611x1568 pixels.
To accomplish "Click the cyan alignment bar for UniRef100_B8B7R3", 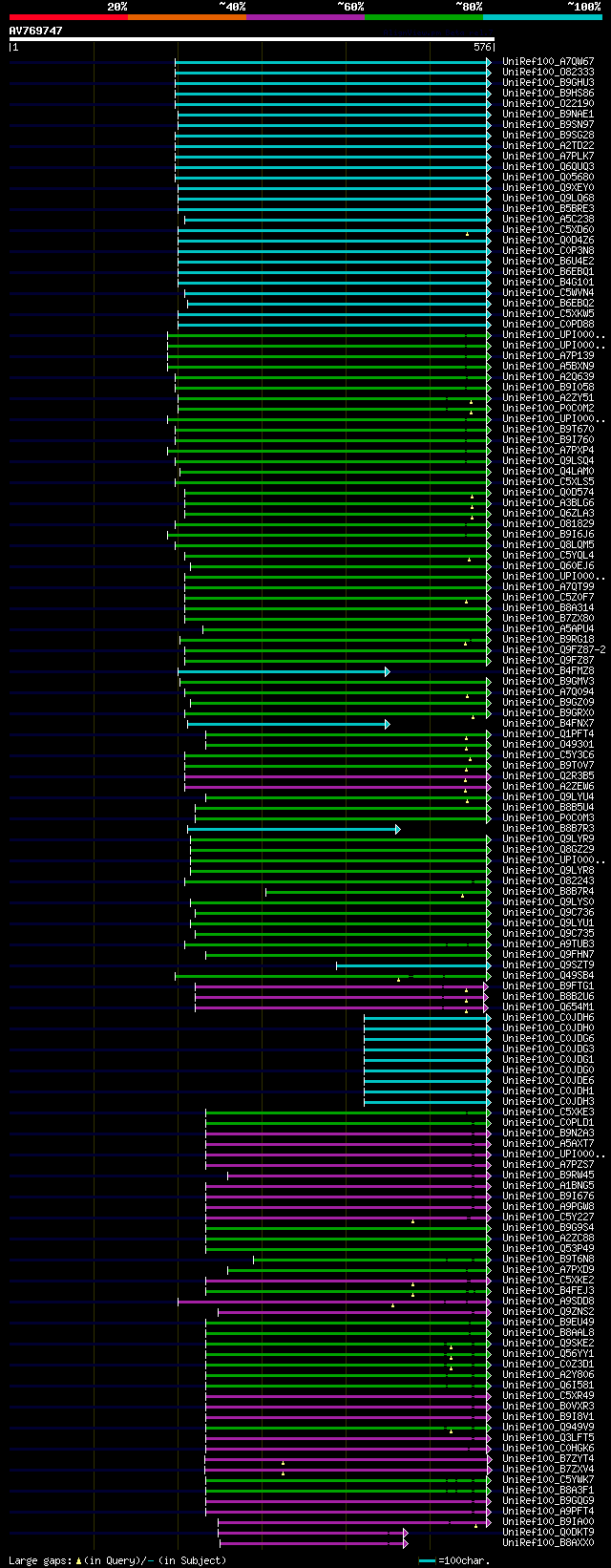I will coord(294,829).
